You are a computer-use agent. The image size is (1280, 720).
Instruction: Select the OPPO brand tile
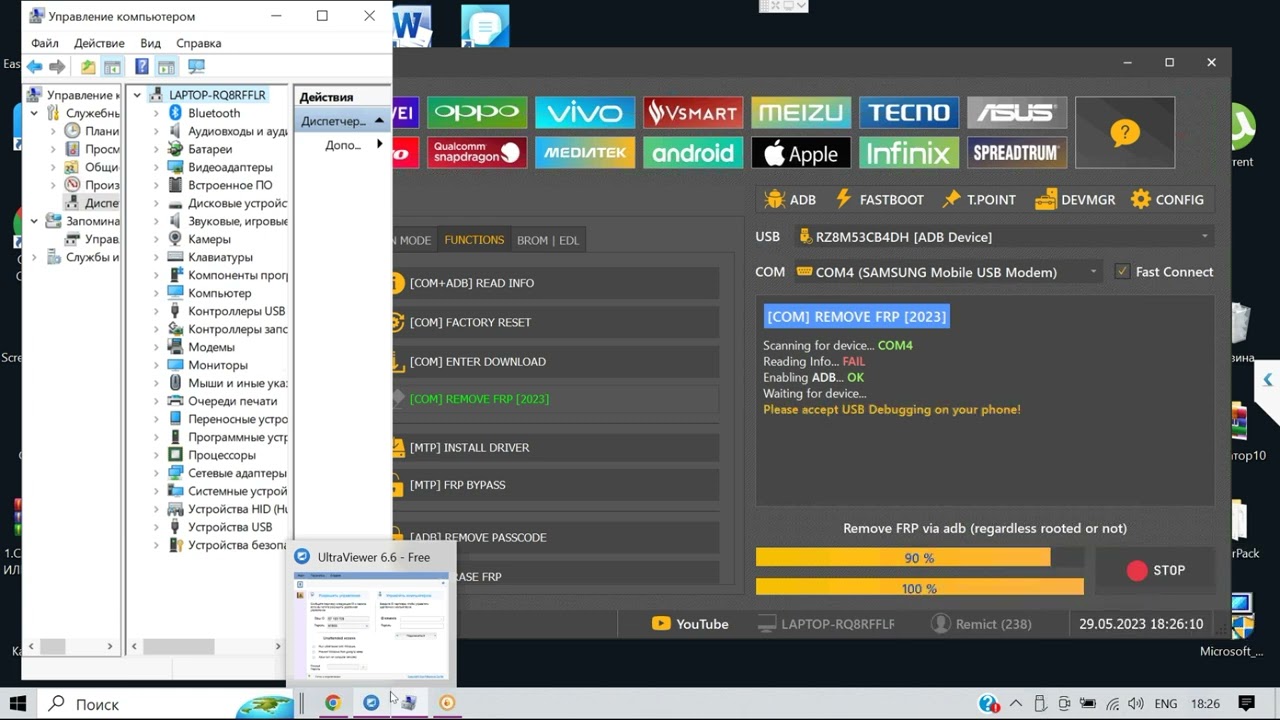tap(477, 112)
